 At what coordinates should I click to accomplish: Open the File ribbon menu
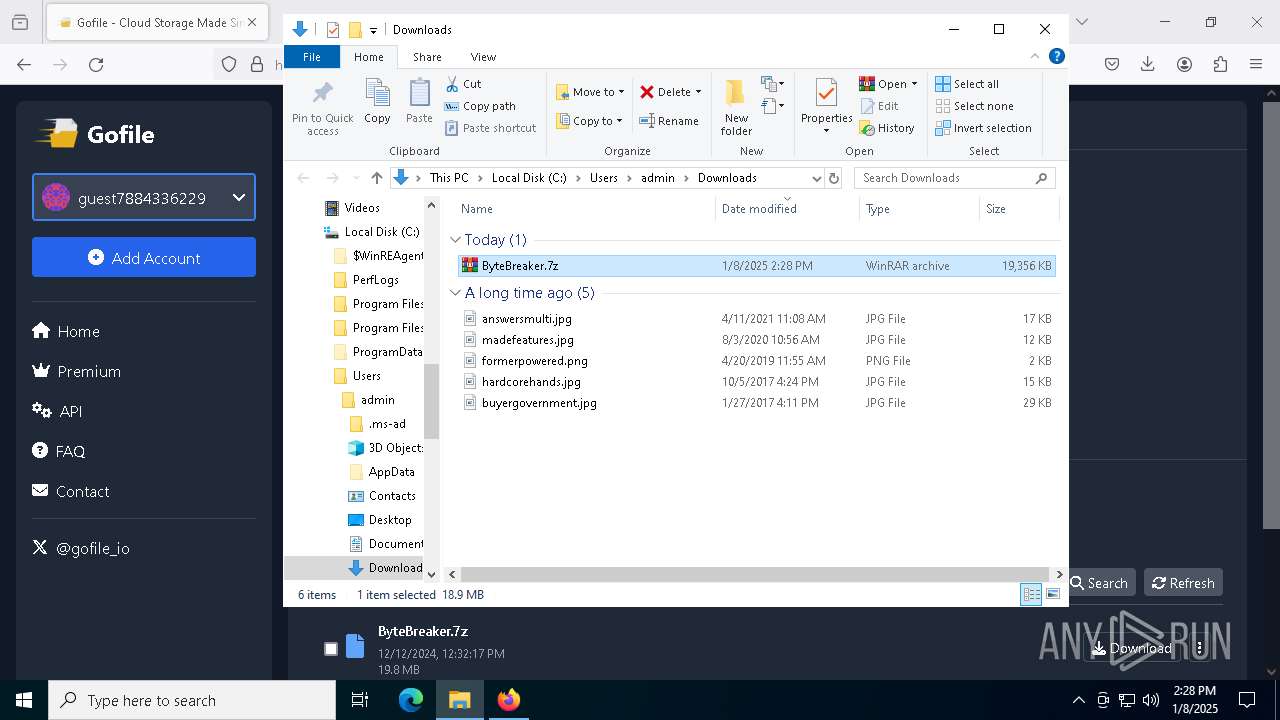point(312,57)
